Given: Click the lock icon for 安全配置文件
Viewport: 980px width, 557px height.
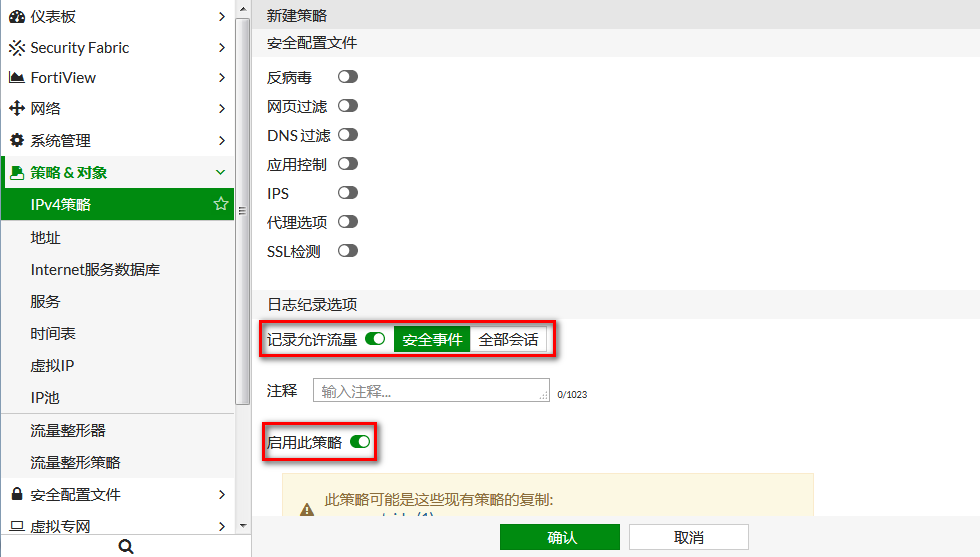Looking at the screenshot, I should 17,494.
